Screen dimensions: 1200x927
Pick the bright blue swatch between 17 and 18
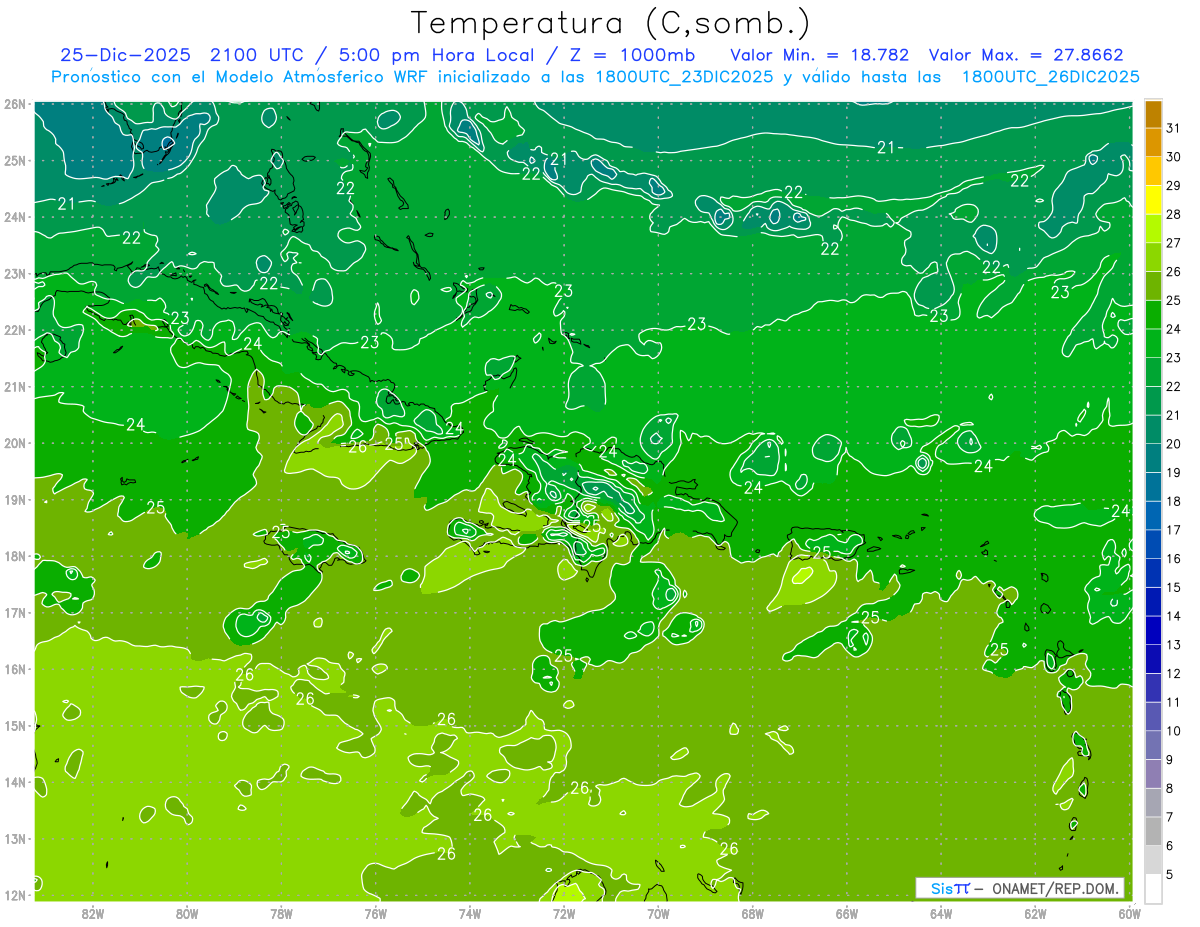1153,515
